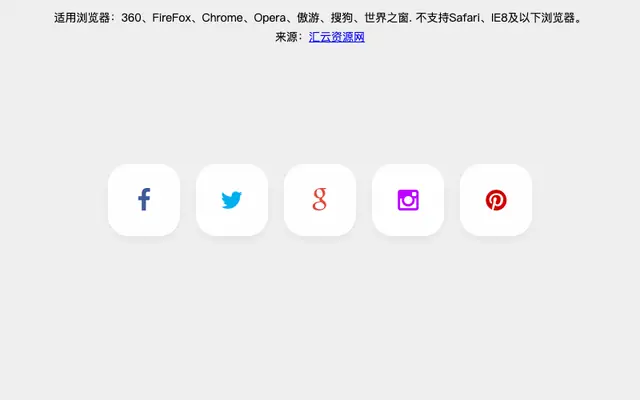This screenshot has height=400, width=640.
Task: Tap the purple Instagram camera icon
Action: coord(408,200)
